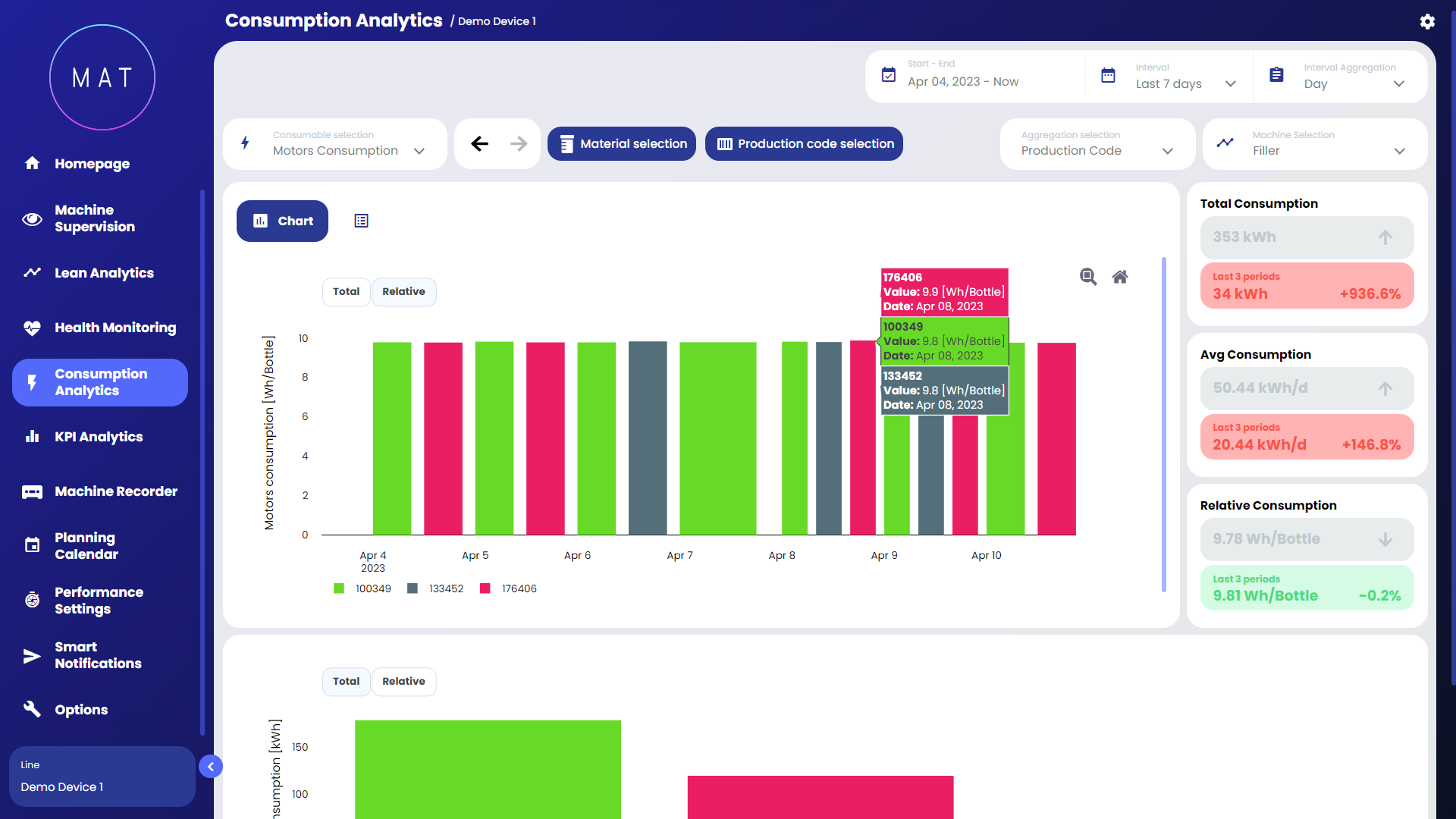Click the Production code selection button
Viewport: 1456px width, 819px height.
pos(804,143)
